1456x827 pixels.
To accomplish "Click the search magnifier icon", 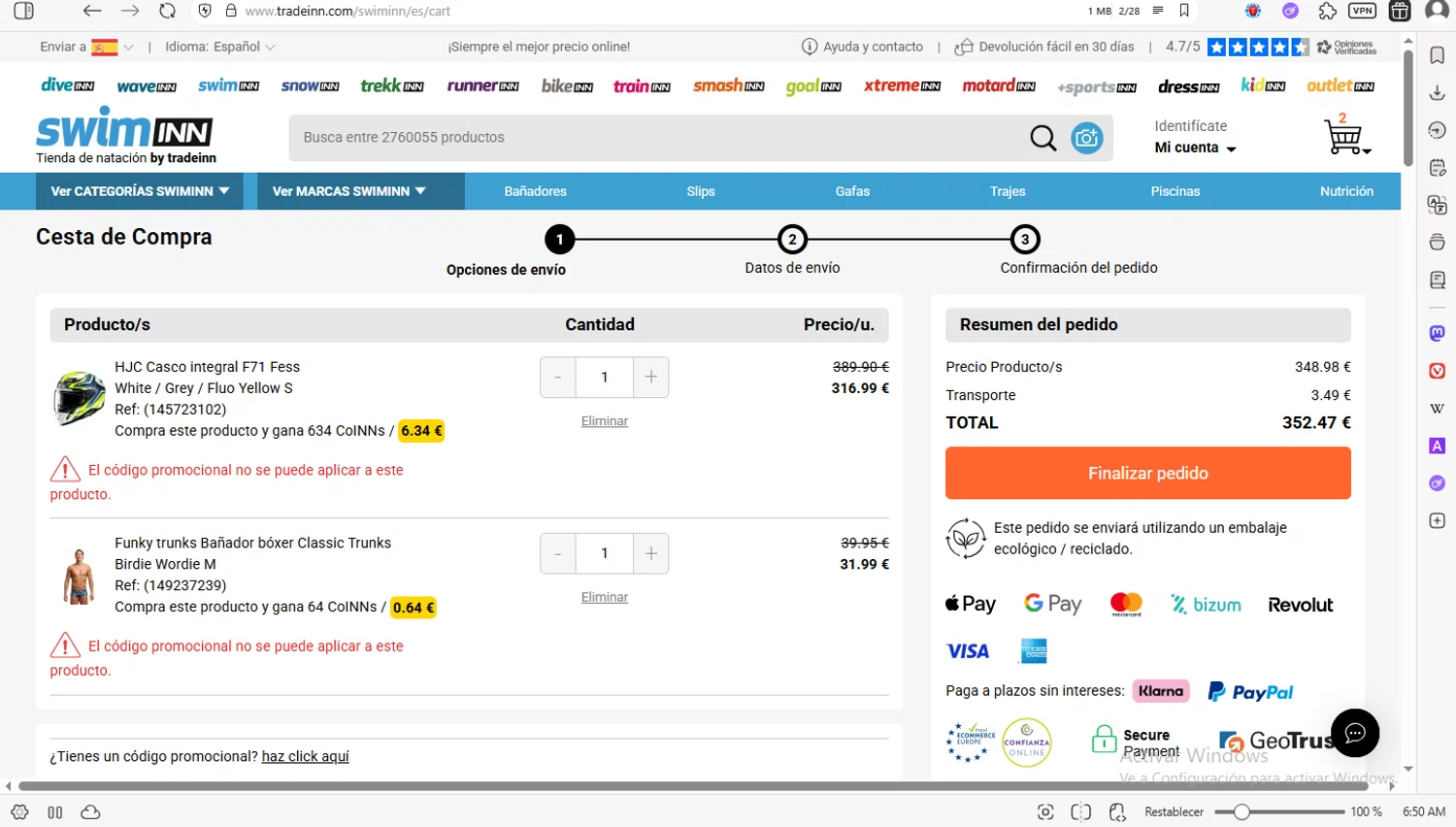I will tap(1043, 138).
